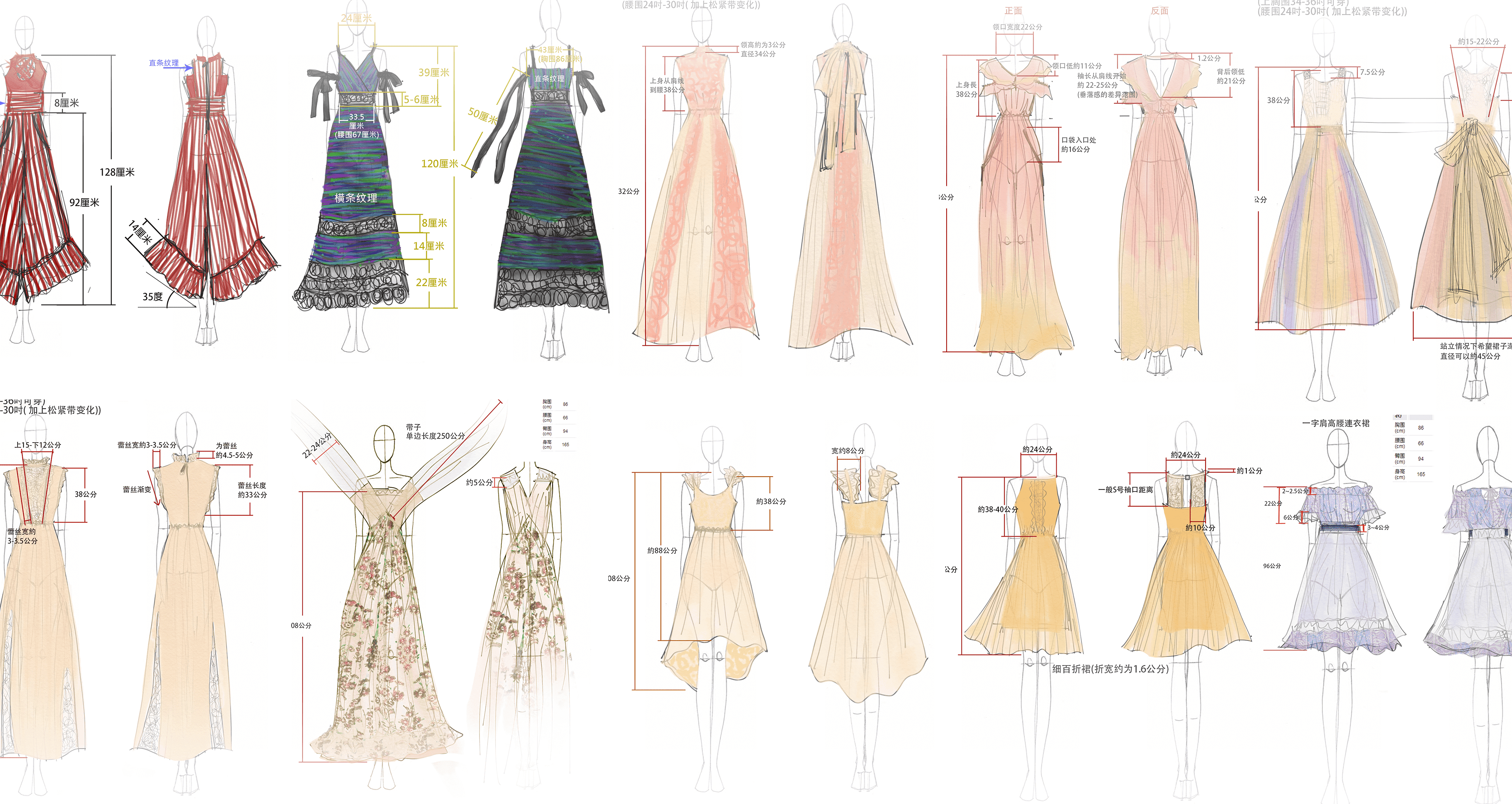Click the '上15-下12公分' lace panel label
Image resolution: width=1512 pixels, height=804 pixels.
point(38,445)
